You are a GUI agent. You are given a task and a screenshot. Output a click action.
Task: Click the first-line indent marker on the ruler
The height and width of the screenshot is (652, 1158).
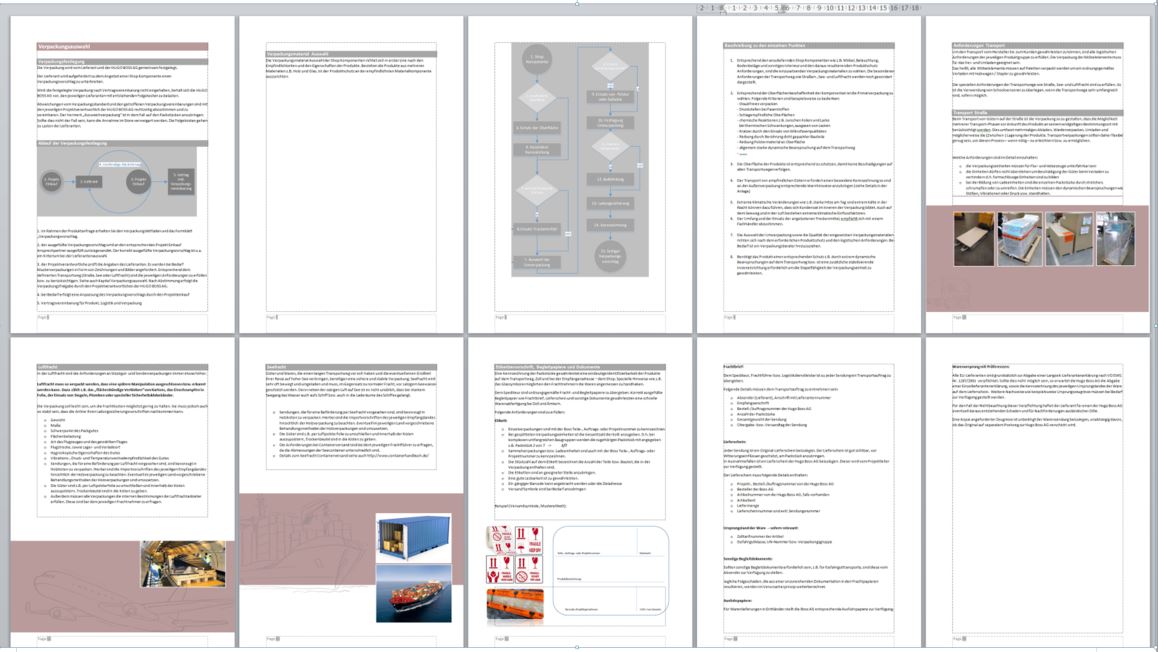click(x=721, y=4)
